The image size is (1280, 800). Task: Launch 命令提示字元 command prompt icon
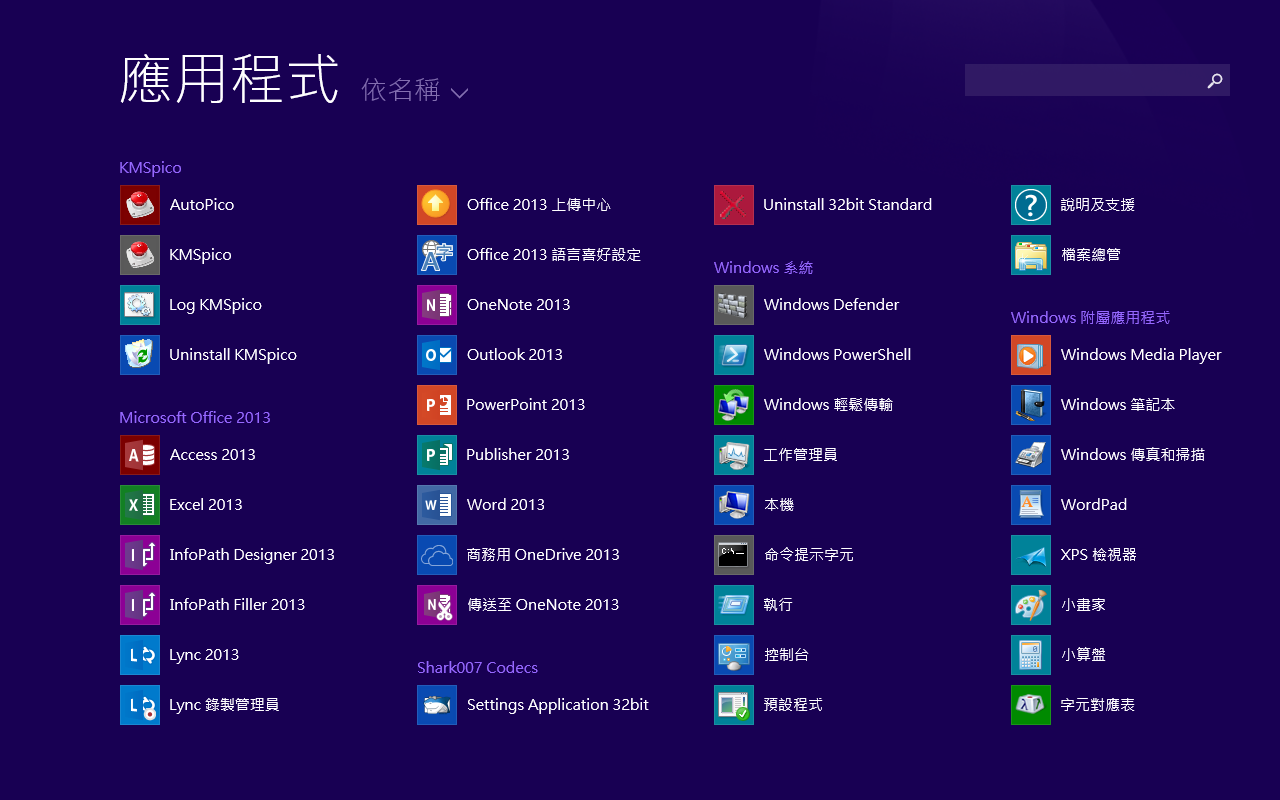(x=734, y=555)
